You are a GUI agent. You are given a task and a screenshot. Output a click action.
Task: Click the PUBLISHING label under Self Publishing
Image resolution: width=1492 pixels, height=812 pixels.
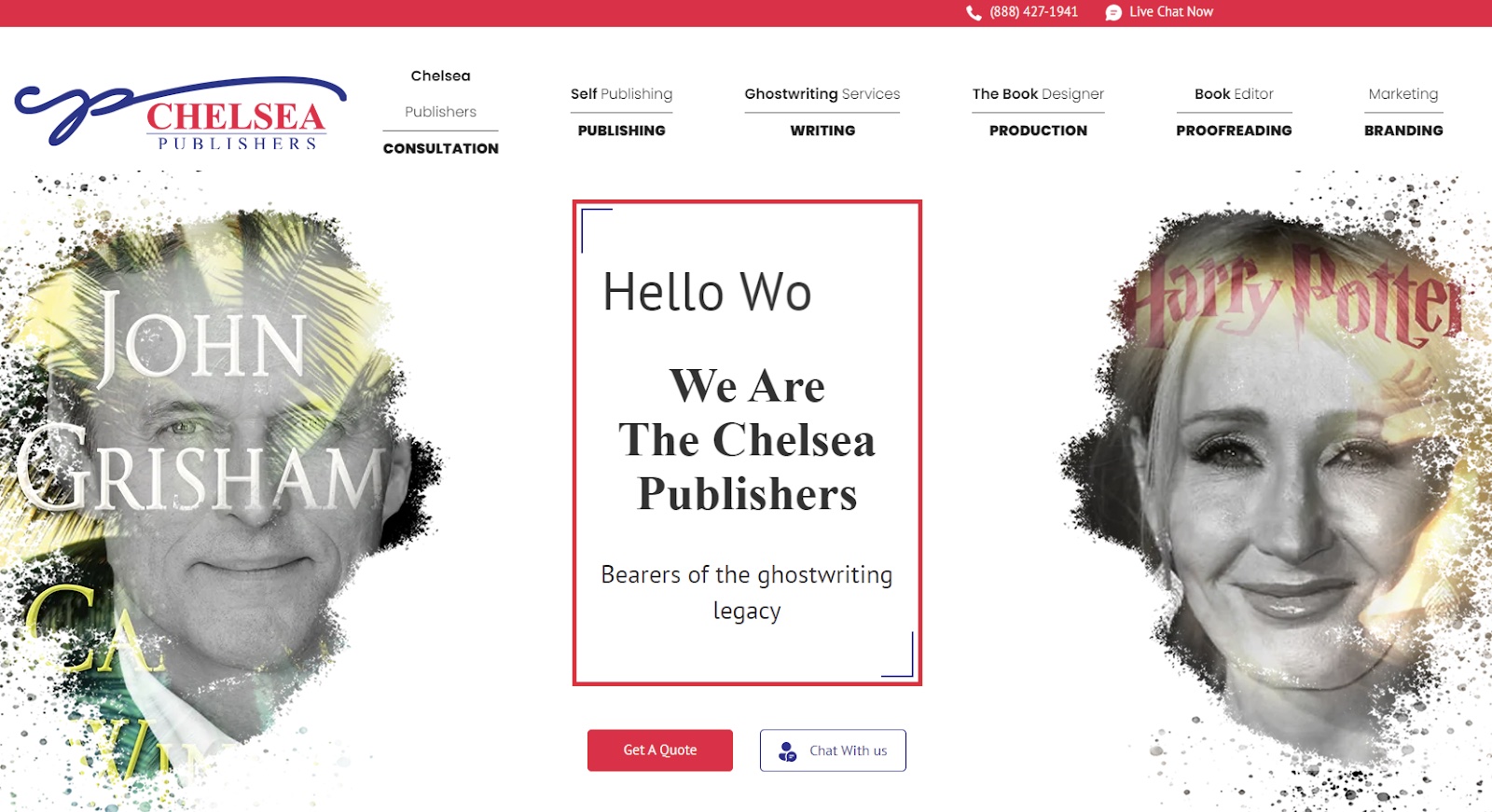(621, 131)
